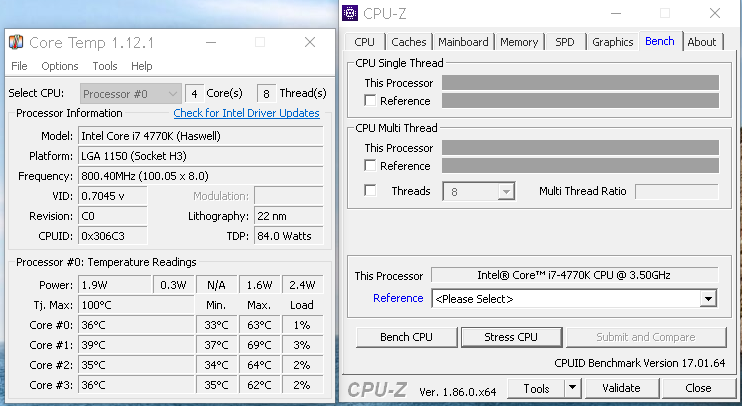Expand the Processor #0 dropdown
The image size is (742, 406).
tap(131, 94)
